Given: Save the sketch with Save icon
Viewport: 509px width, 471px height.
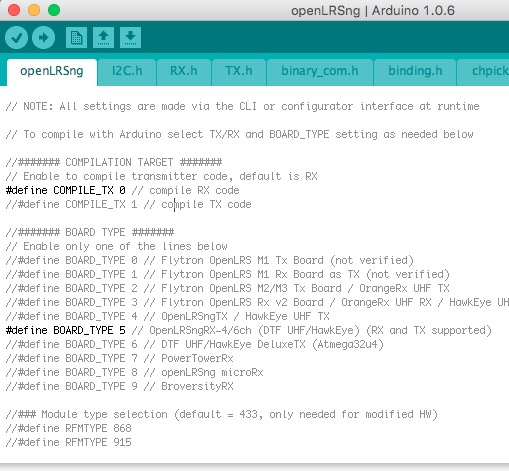Looking at the screenshot, I should (x=130, y=37).
